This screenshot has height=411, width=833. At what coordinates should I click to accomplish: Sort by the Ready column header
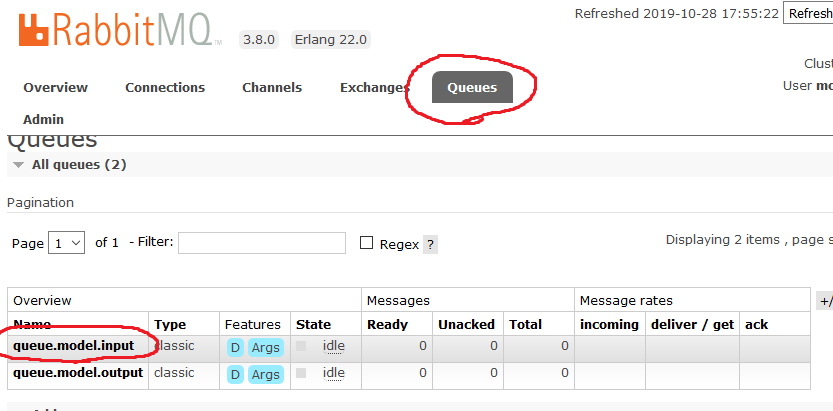click(387, 324)
